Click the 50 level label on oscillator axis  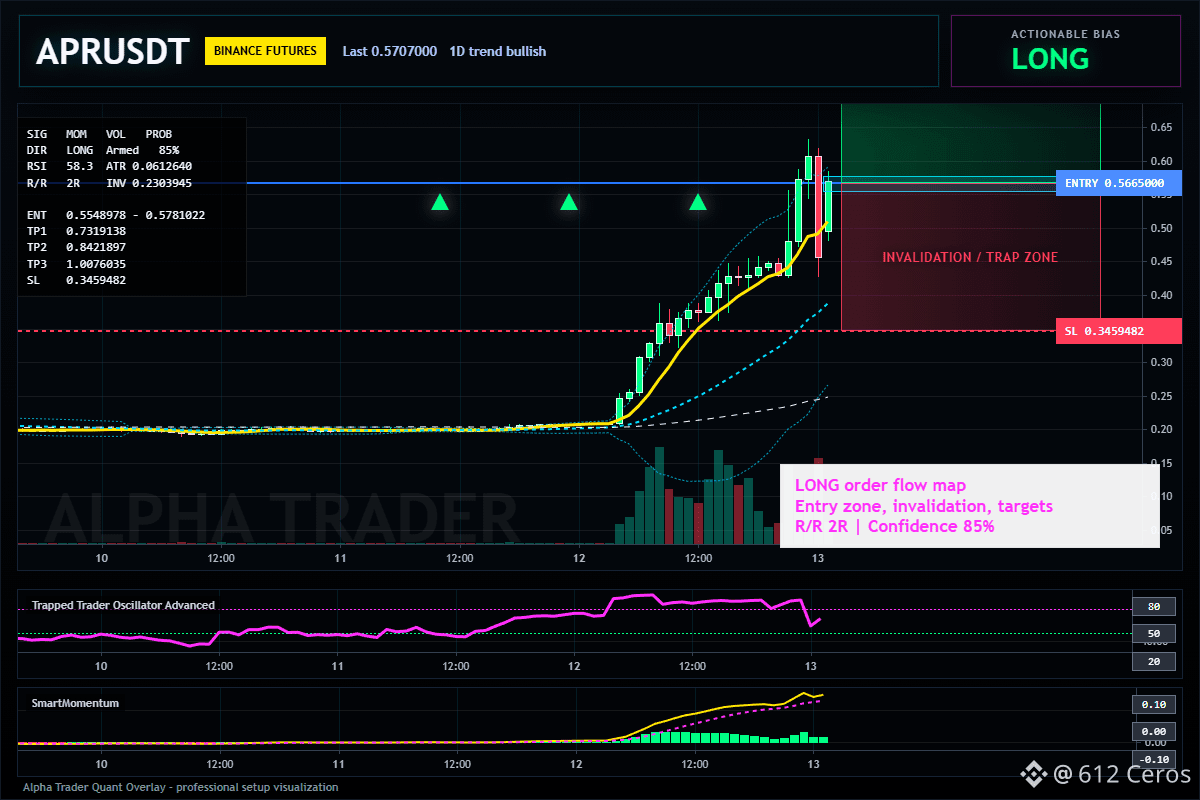[x=1153, y=634]
